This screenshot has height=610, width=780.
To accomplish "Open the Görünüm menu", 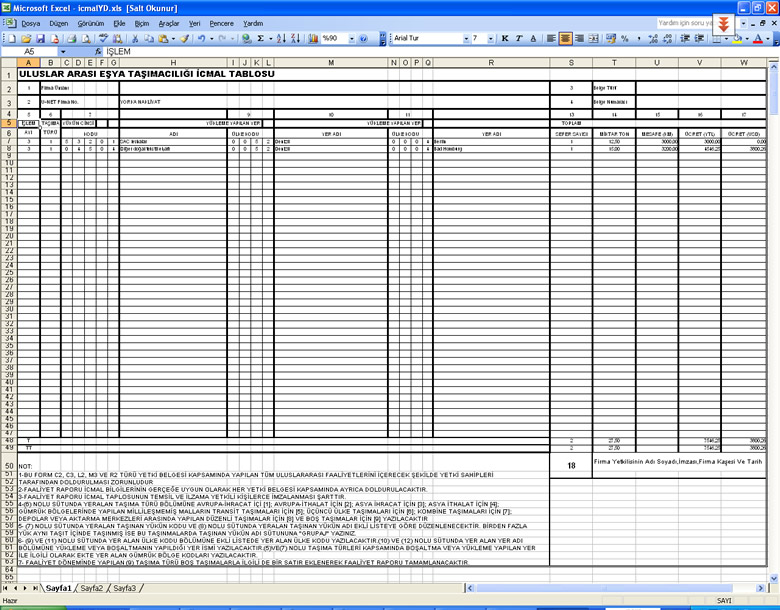I will (91, 23).
